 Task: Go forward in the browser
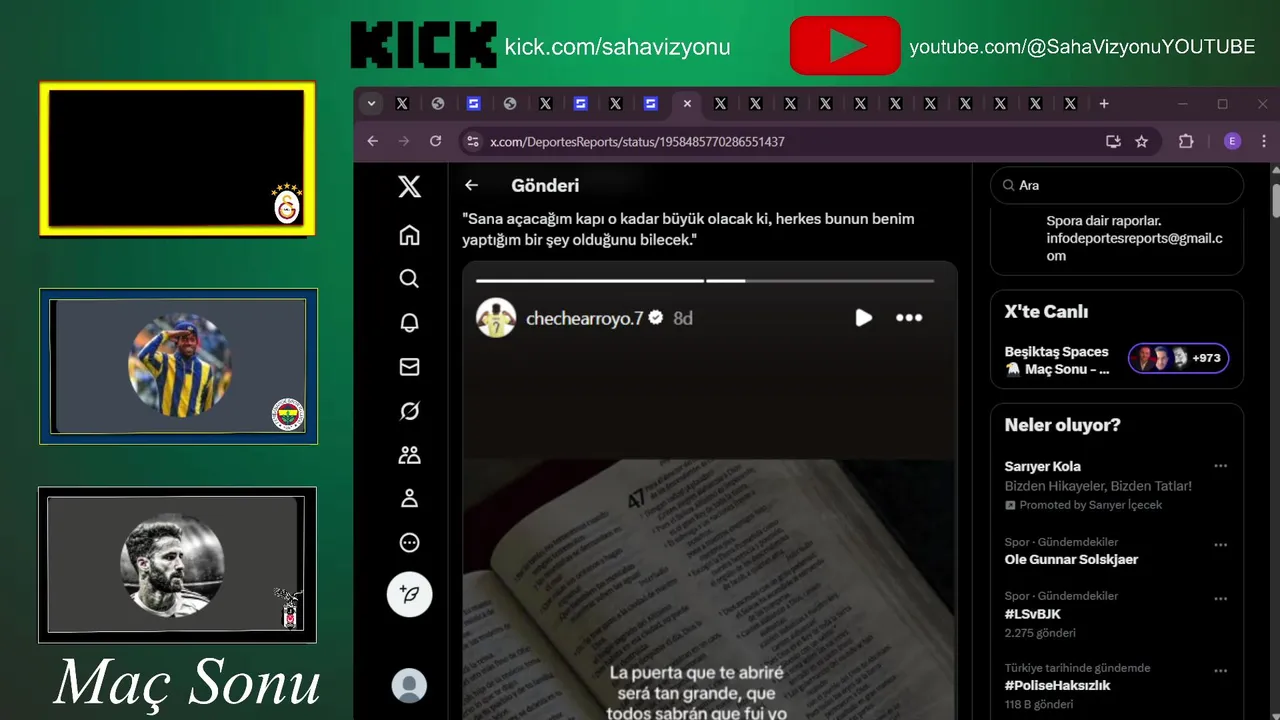pos(404,142)
